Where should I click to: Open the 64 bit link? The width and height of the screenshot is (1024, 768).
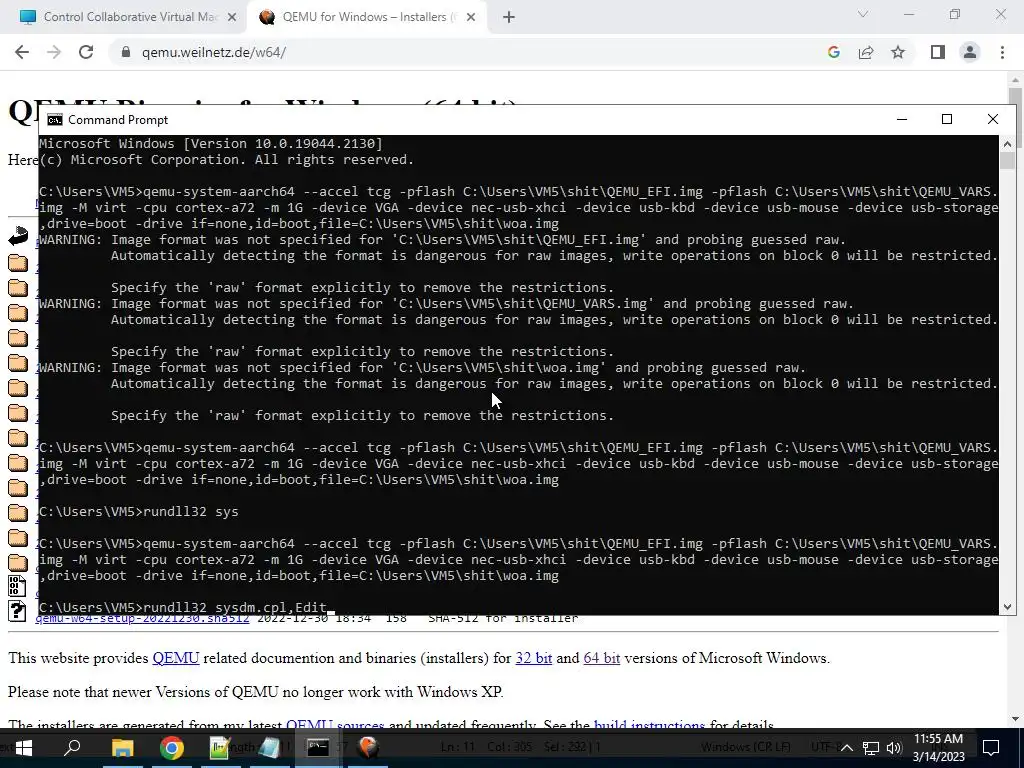click(601, 658)
